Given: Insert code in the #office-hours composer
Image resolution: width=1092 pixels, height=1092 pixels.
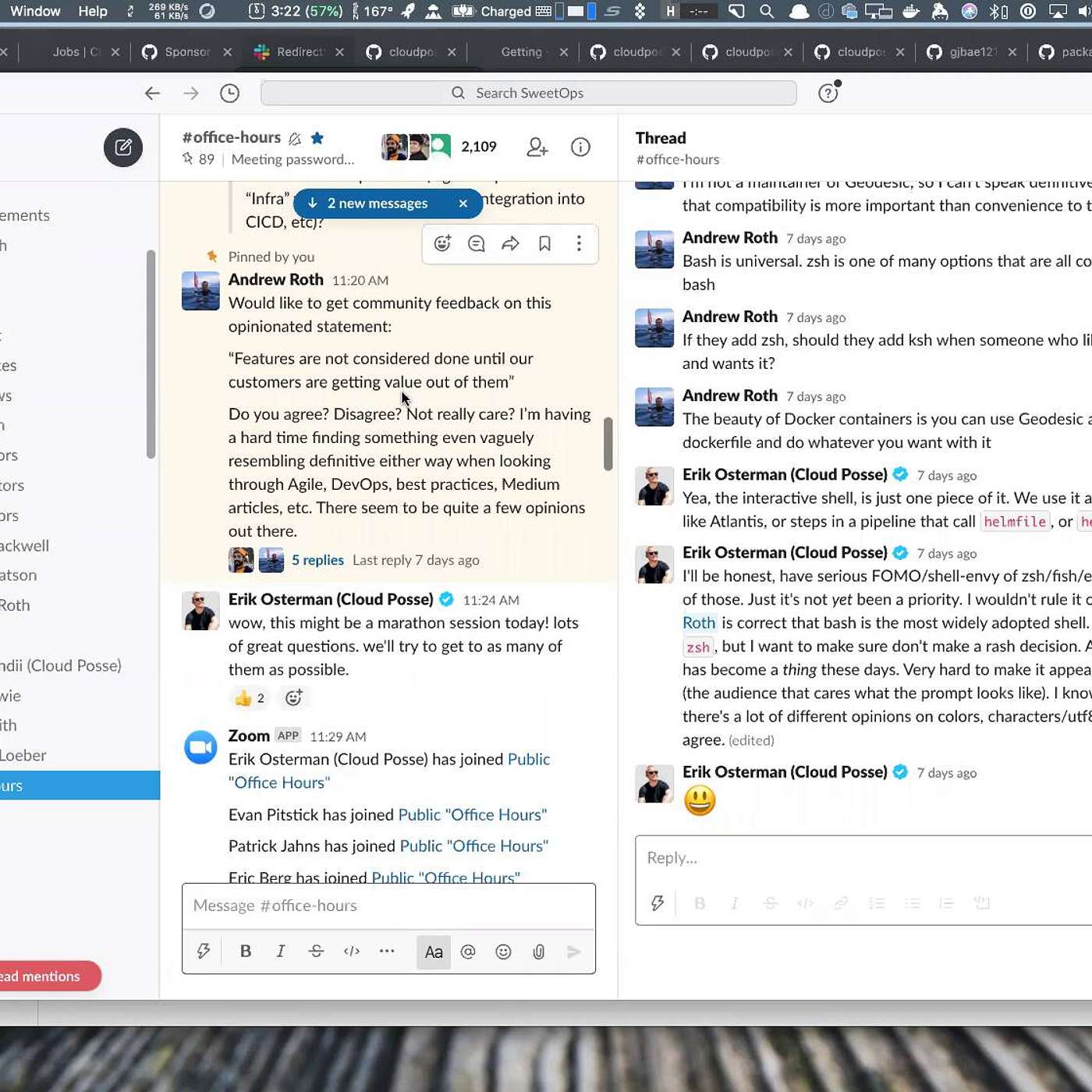Looking at the screenshot, I should (x=352, y=952).
